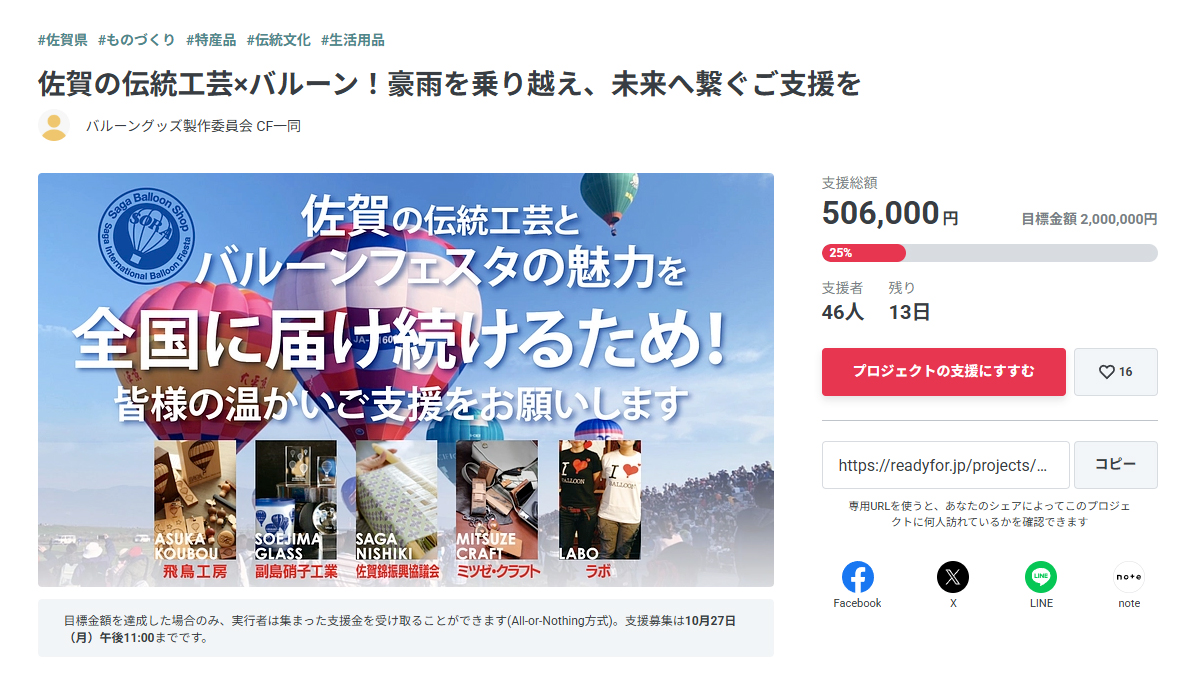Share the project on X
Image resolution: width=1198 pixels, height=683 pixels.
pos(953,578)
